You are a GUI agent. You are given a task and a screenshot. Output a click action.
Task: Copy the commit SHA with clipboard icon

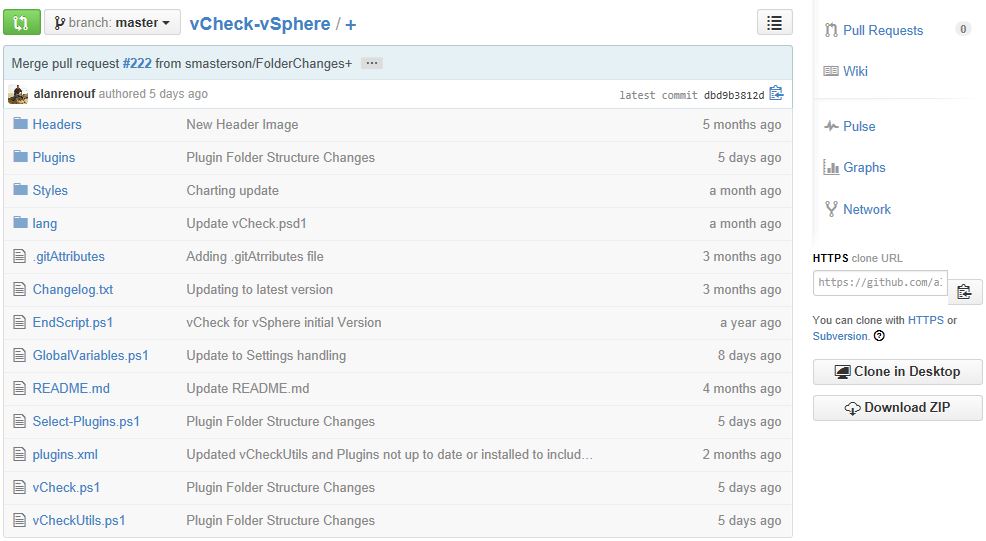click(x=777, y=94)
